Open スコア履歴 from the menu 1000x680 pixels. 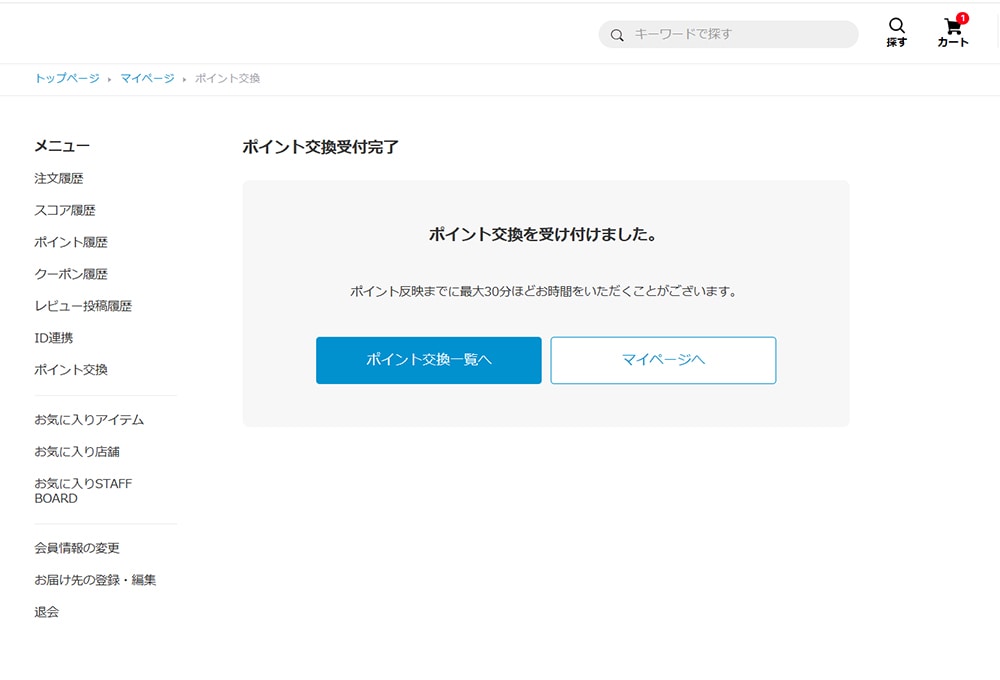pos(65,211)
